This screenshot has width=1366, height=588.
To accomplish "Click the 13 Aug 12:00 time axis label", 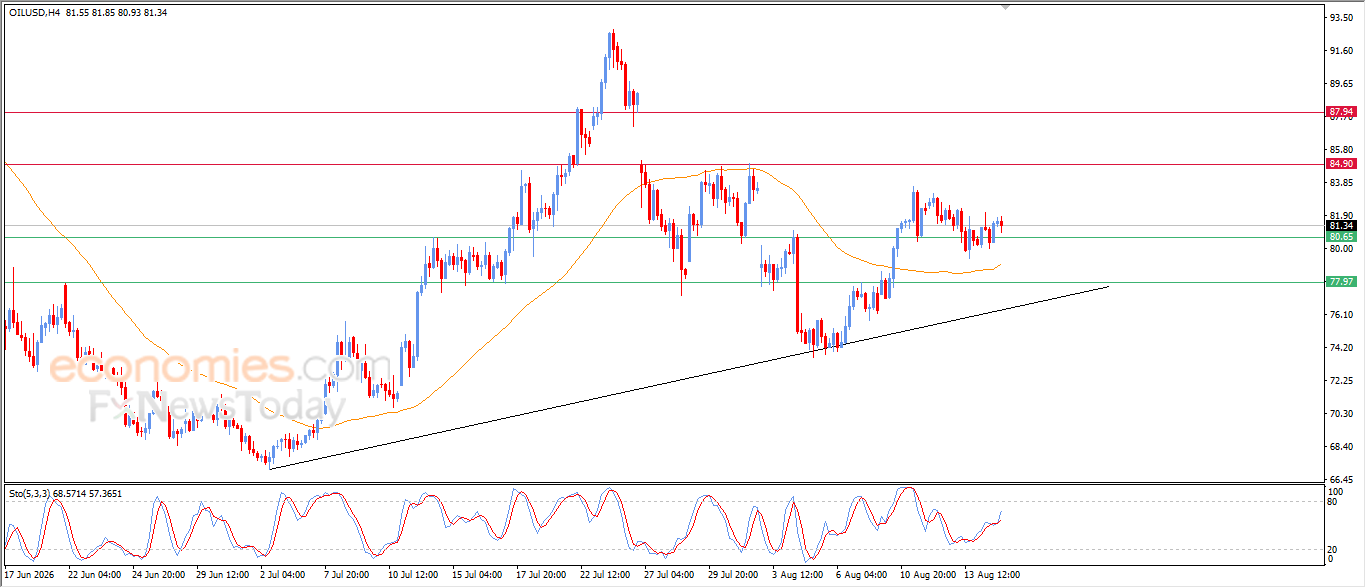I will [x=993, y=575].
